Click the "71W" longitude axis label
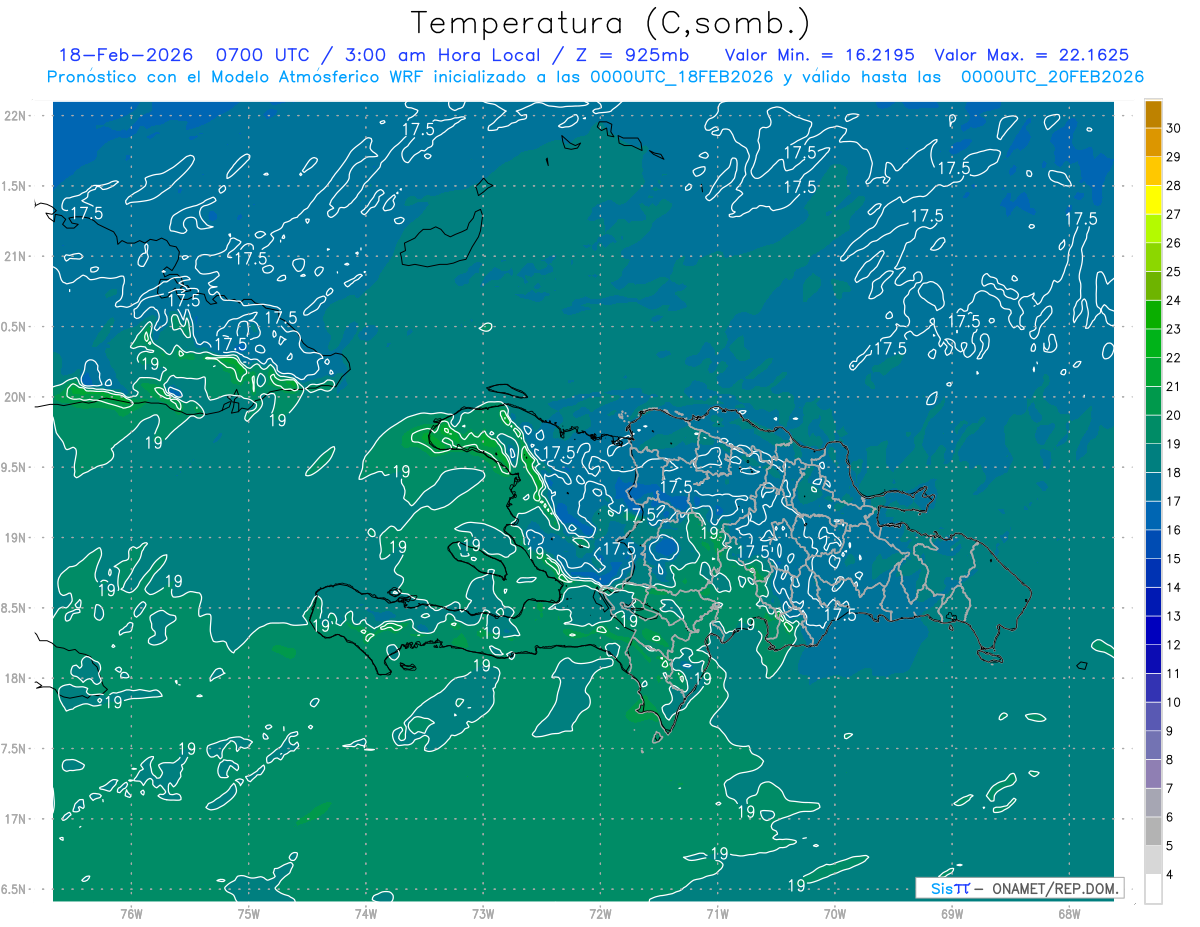 717,913
